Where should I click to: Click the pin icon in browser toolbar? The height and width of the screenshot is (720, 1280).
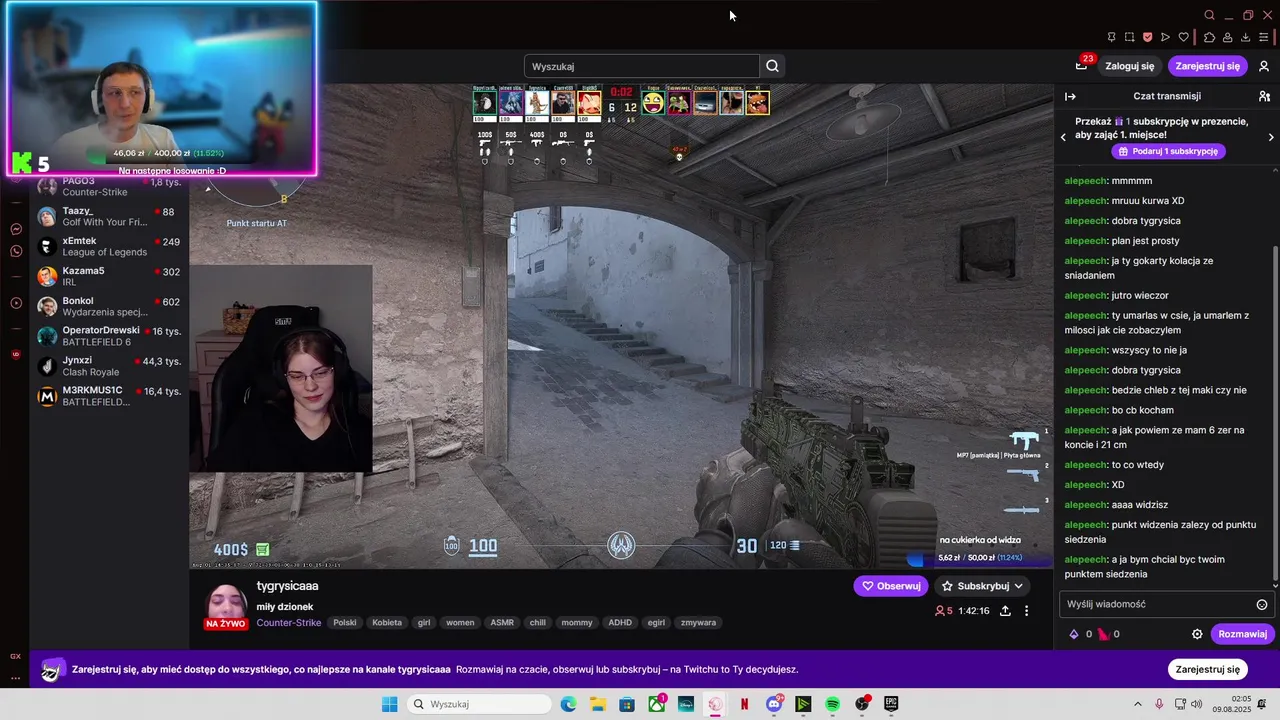click(1111, 37)
